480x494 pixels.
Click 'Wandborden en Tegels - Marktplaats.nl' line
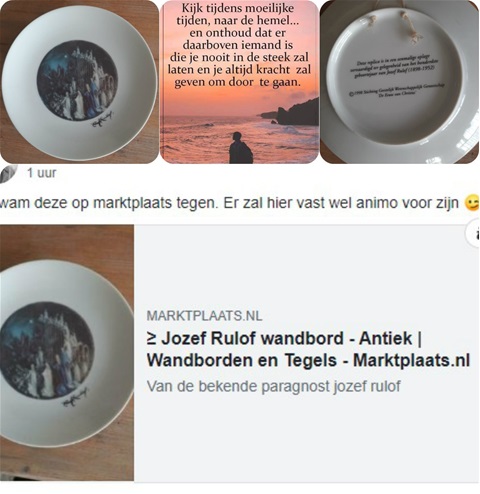(x=308, y=360)
